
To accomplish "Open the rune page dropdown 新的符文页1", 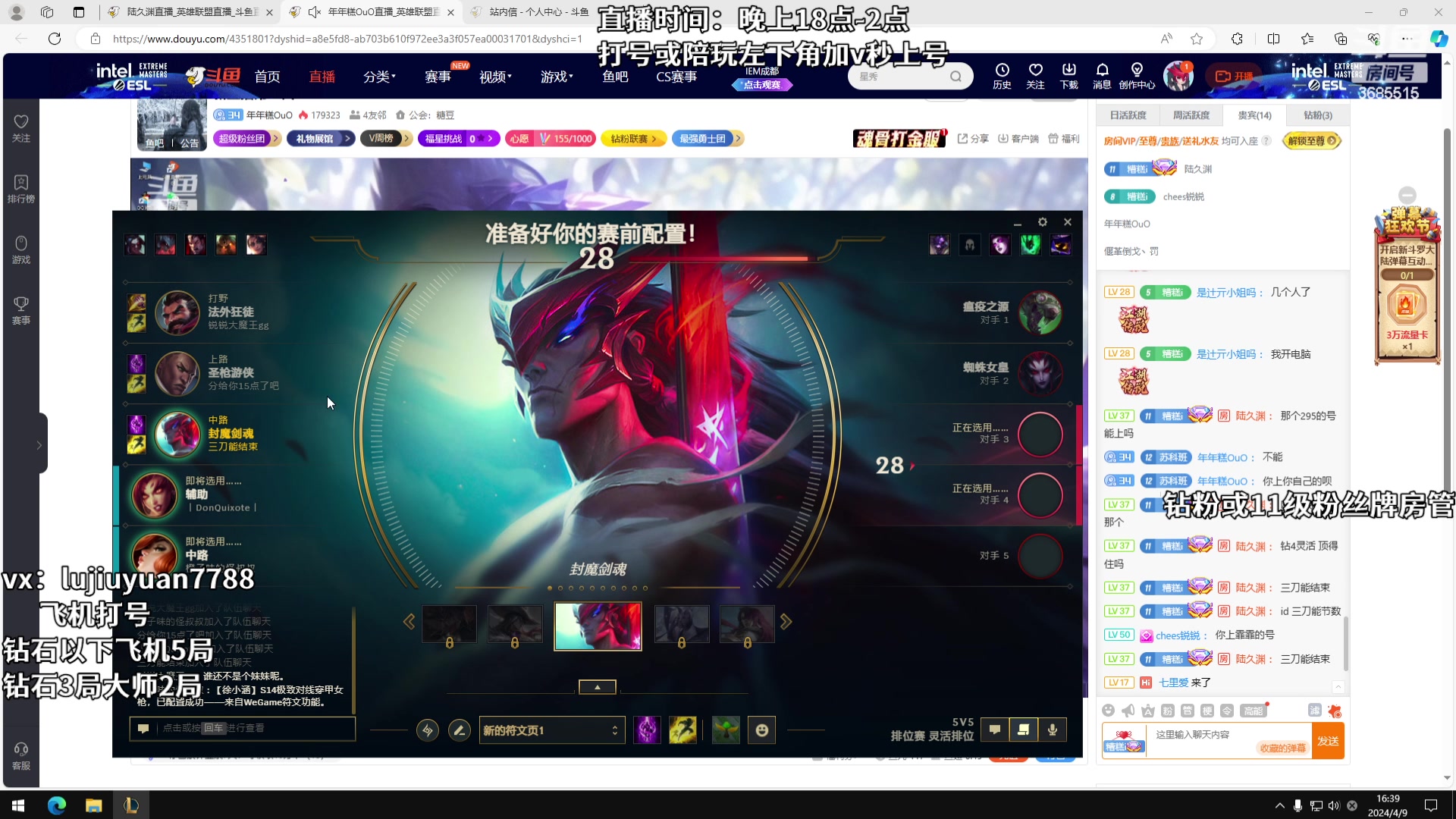I will 552,730.
